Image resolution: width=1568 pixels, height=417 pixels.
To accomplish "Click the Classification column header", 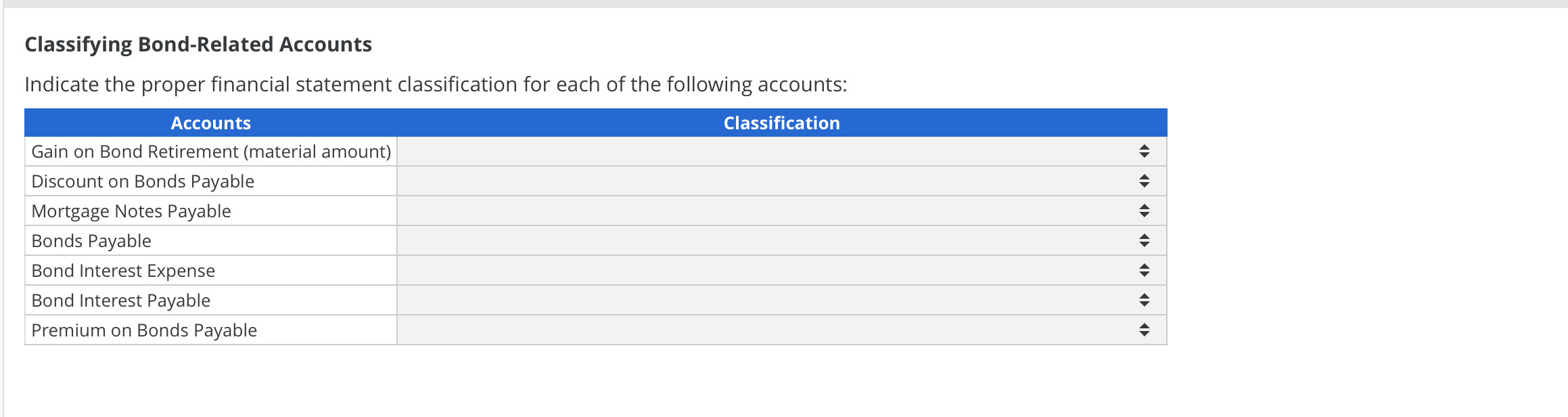I will click(x=781, y=123).
